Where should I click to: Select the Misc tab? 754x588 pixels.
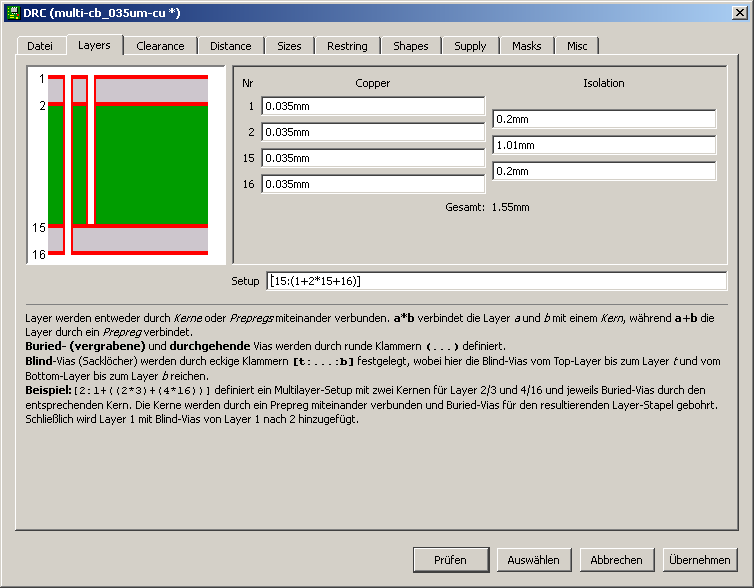click(577, 46)
